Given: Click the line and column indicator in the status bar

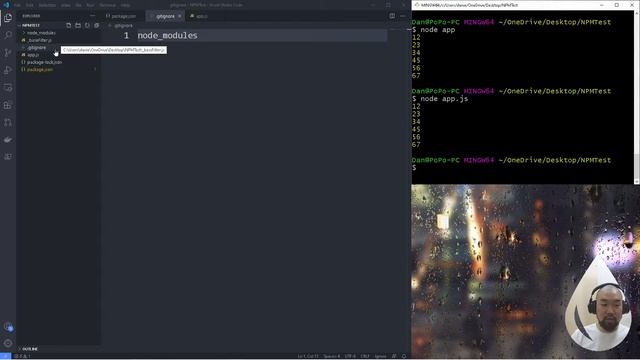Looking at the screenshot, I should (x=308, y=356).
